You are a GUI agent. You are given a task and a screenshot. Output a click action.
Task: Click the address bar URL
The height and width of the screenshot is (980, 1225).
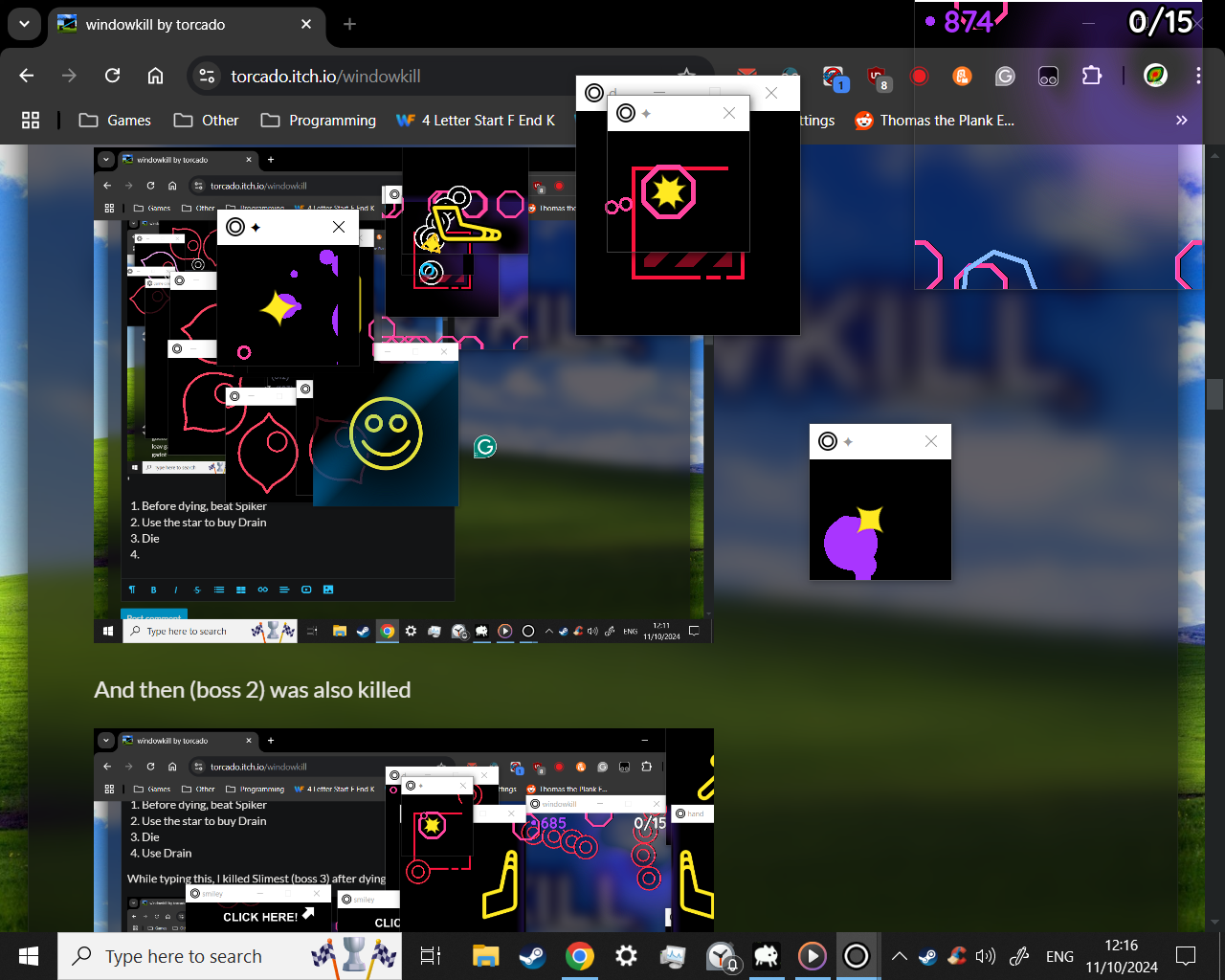point(325,76)
